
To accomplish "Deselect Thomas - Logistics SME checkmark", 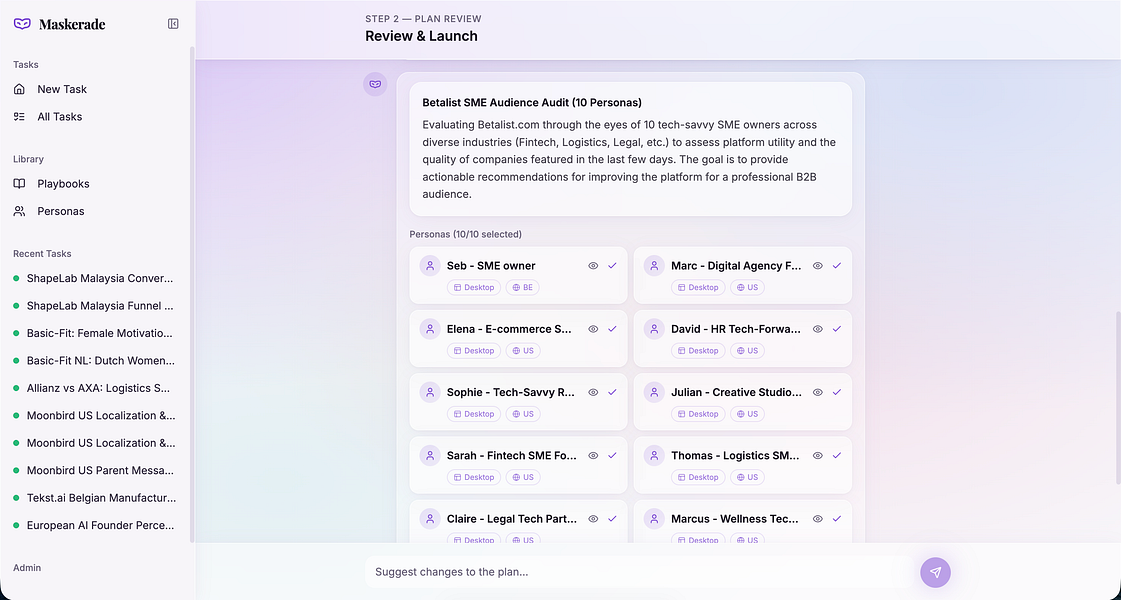I will [837, 456].
